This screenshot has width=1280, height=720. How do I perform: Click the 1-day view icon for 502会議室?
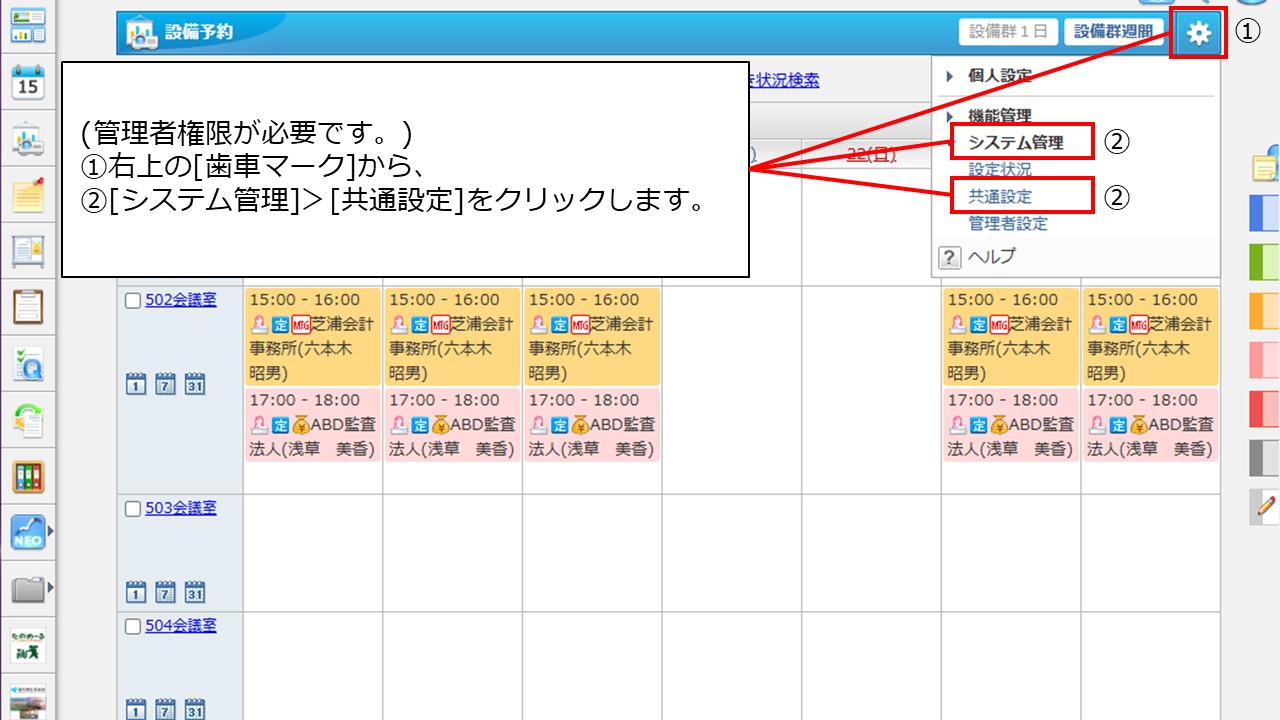136,383
